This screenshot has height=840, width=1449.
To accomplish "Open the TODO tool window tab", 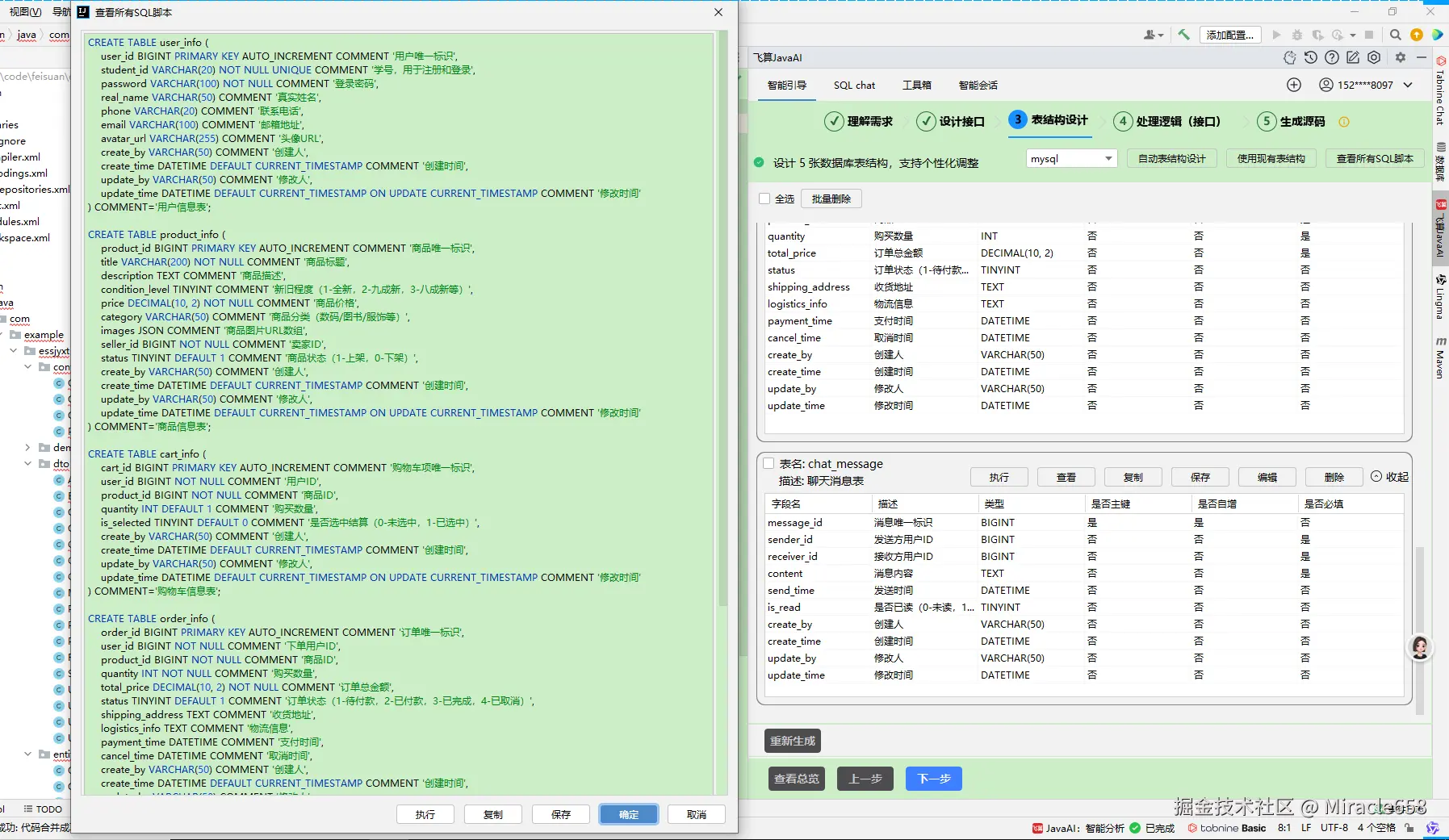I will (43, 809).
